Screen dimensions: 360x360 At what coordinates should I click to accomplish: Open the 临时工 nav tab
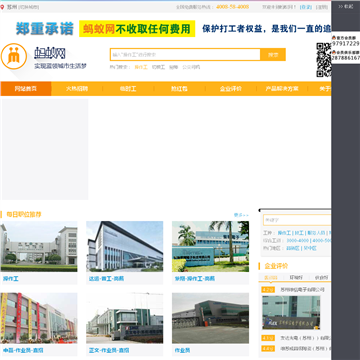pyautogui.click(x=128, y=89)
